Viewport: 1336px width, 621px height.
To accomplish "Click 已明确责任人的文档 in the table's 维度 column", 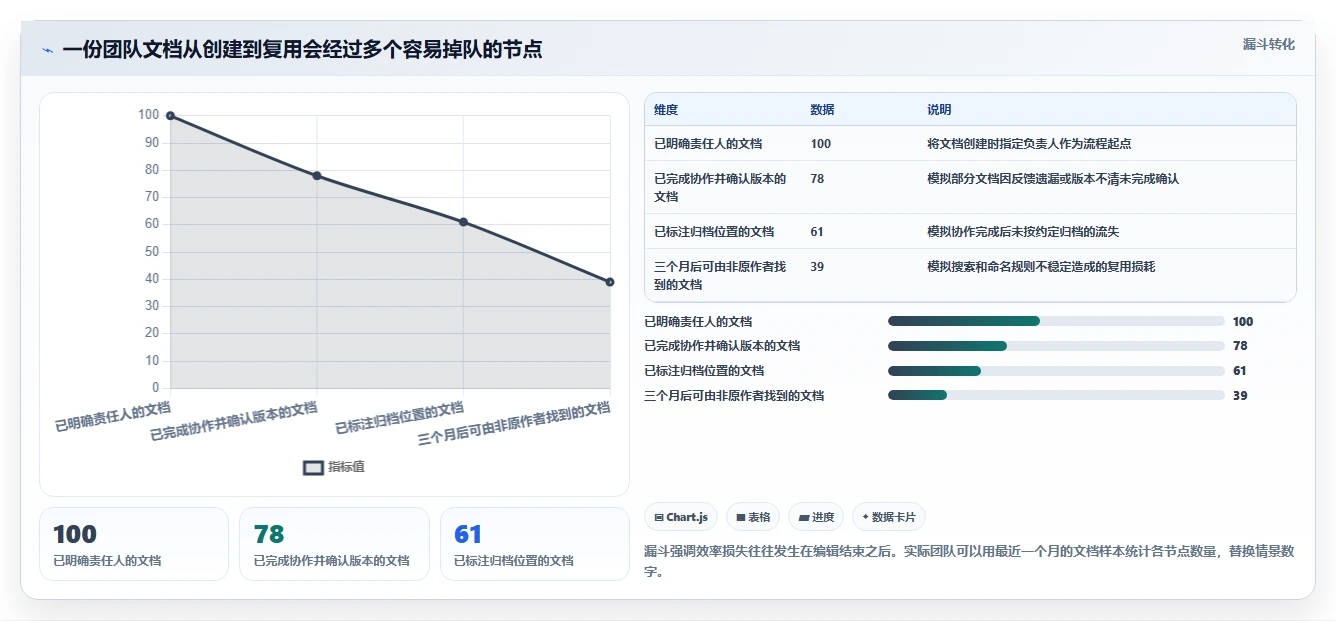I will (708, 144).
